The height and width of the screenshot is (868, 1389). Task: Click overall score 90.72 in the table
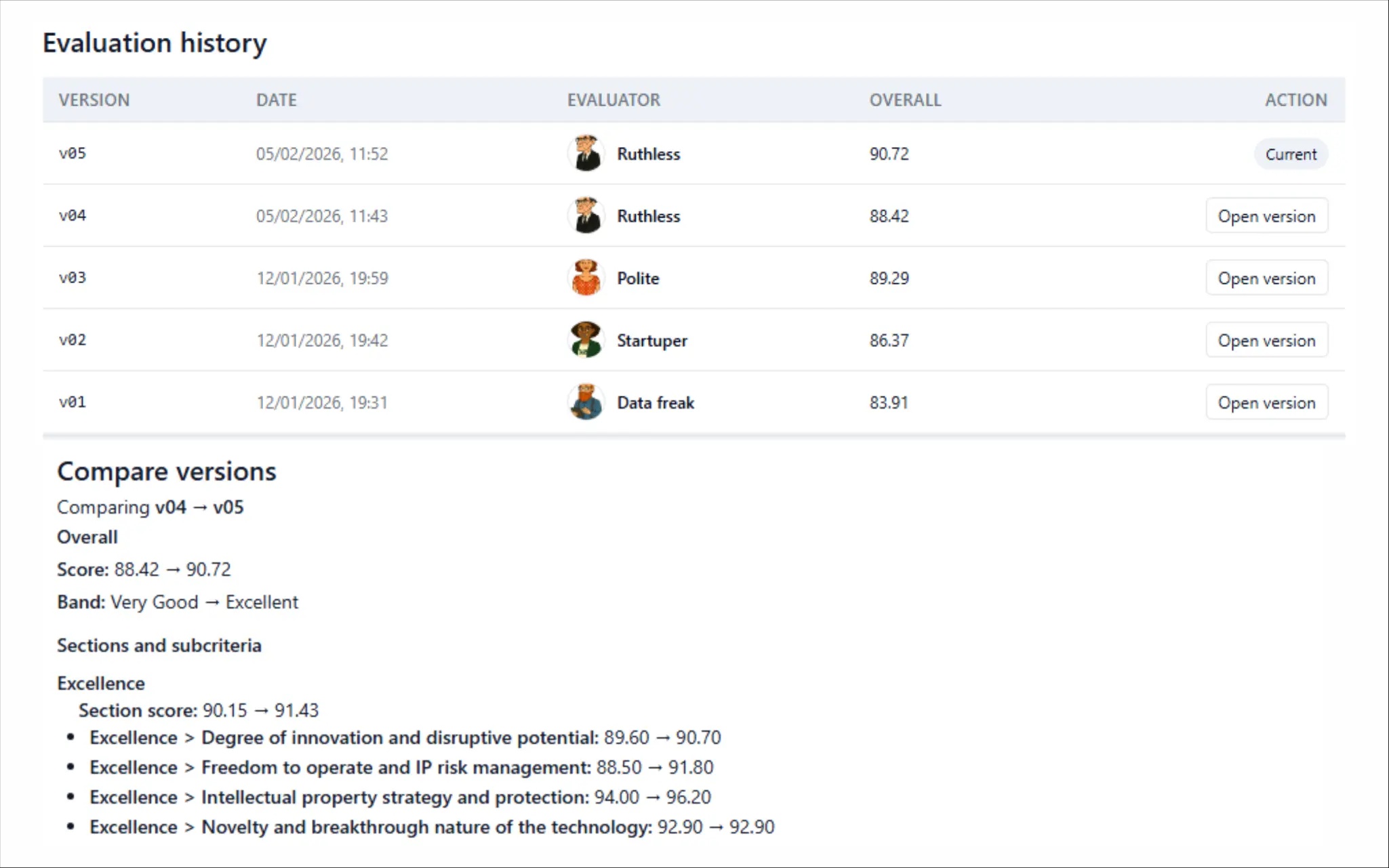[x=889, y=154]
